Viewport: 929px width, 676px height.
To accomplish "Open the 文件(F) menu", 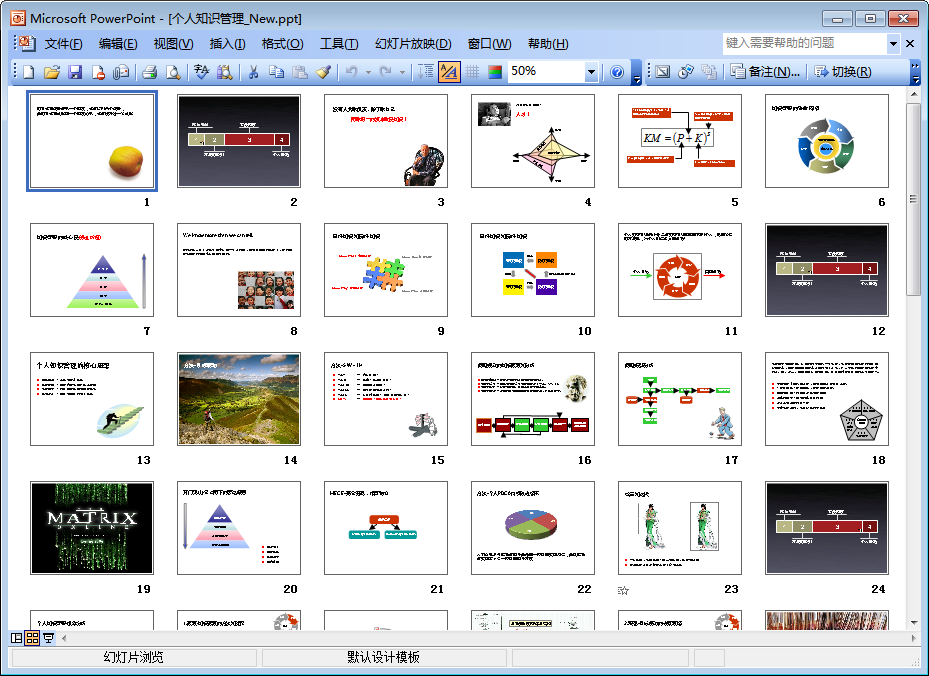I will (x=63, y=44).
